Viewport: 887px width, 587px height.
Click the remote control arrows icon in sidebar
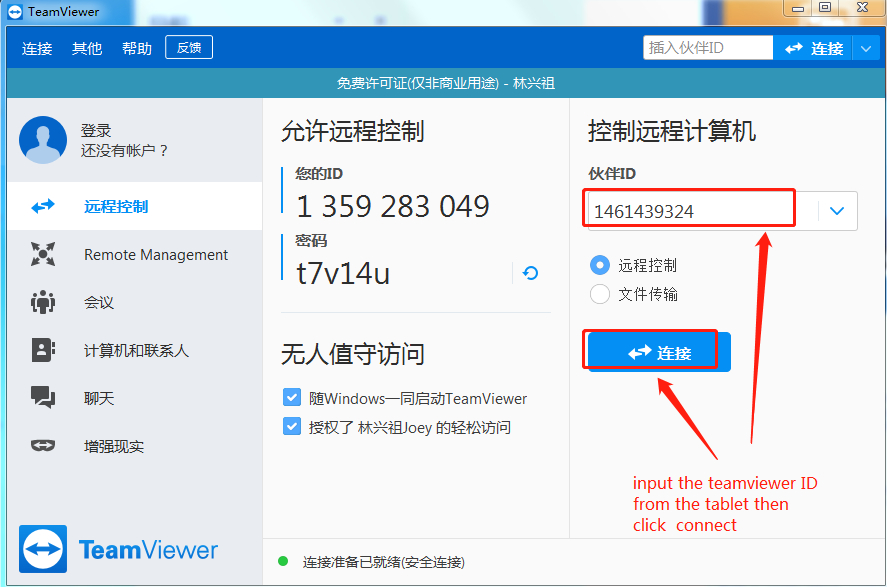pyautogui.click(x=43, y=206)
